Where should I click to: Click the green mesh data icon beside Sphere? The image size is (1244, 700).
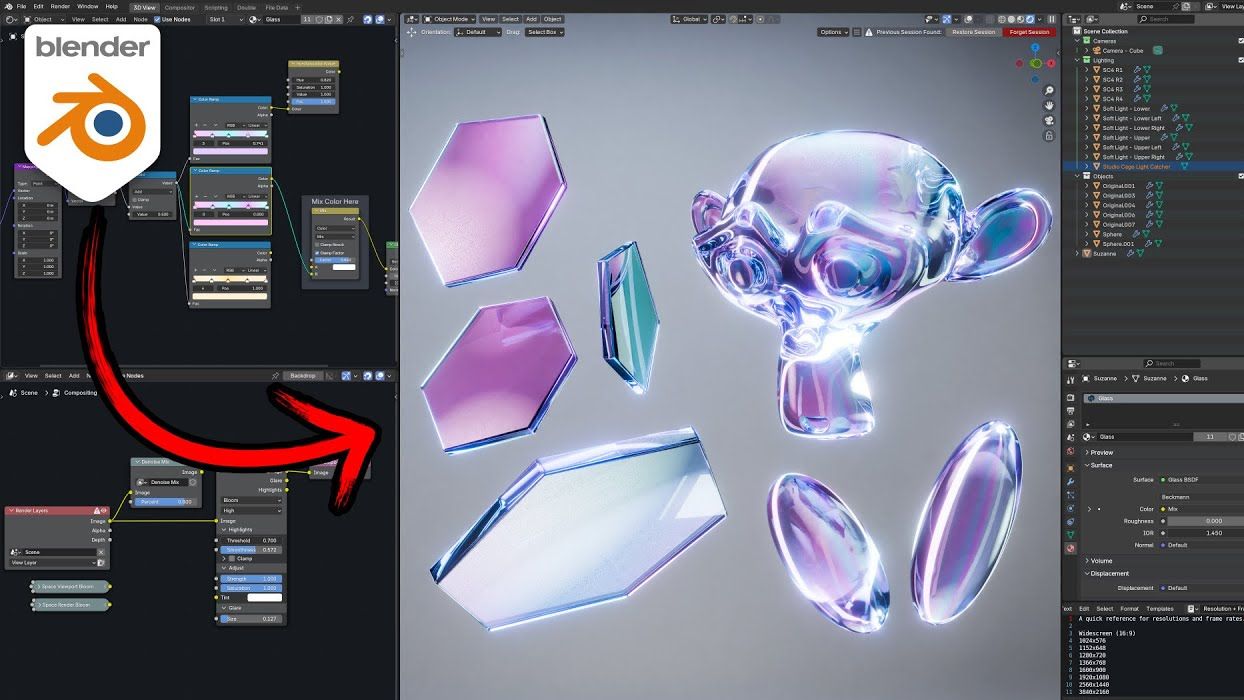click(x=1148, y=234)
